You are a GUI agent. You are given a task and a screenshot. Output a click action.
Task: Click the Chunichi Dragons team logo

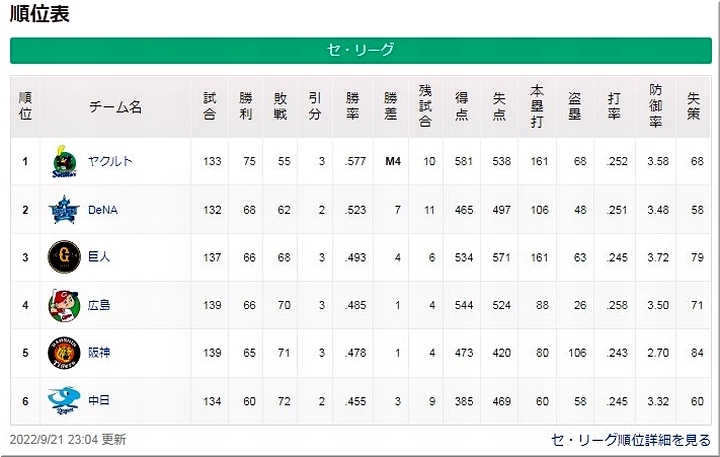(x=65, y=401)
